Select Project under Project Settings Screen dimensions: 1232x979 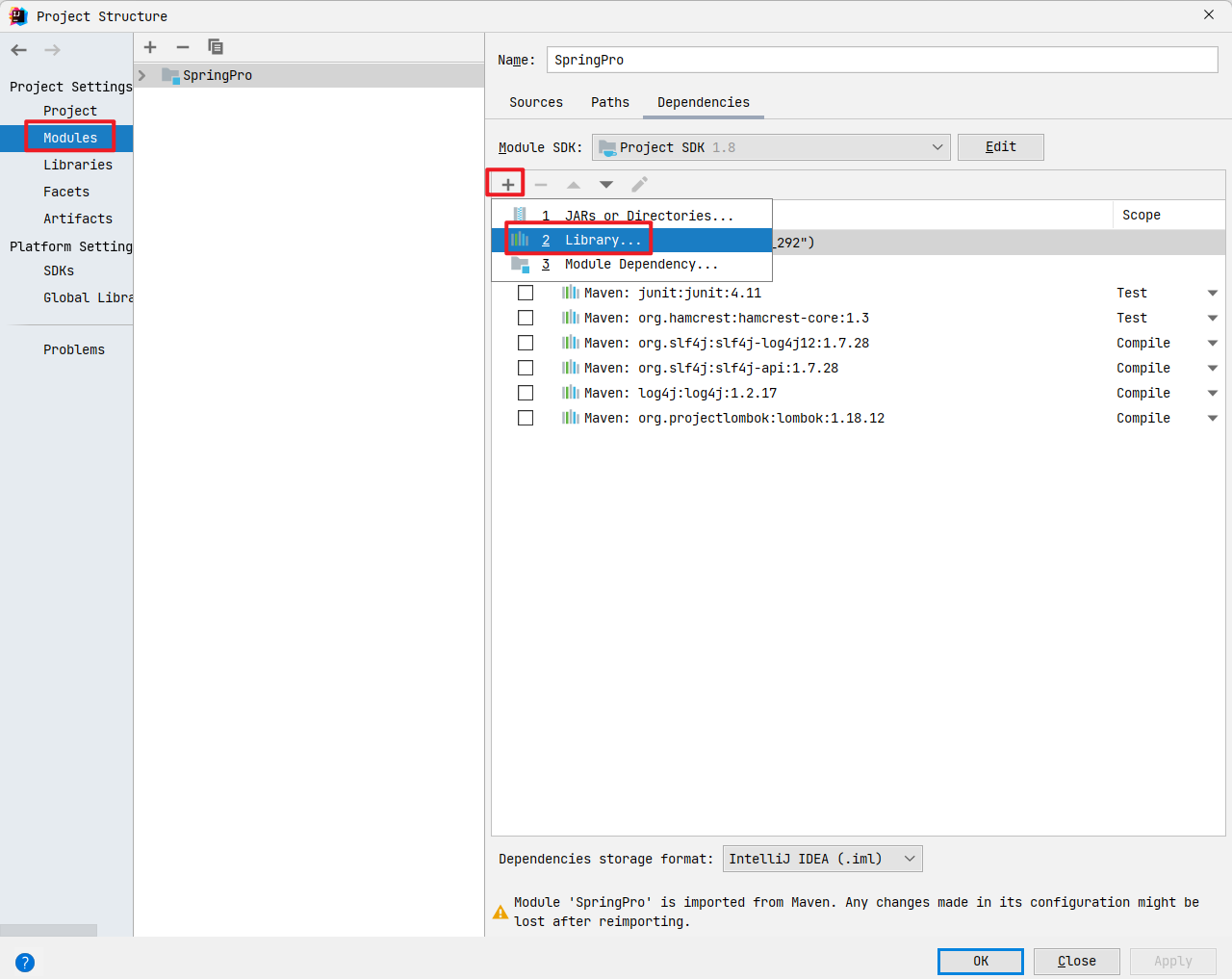click(70, 111)
